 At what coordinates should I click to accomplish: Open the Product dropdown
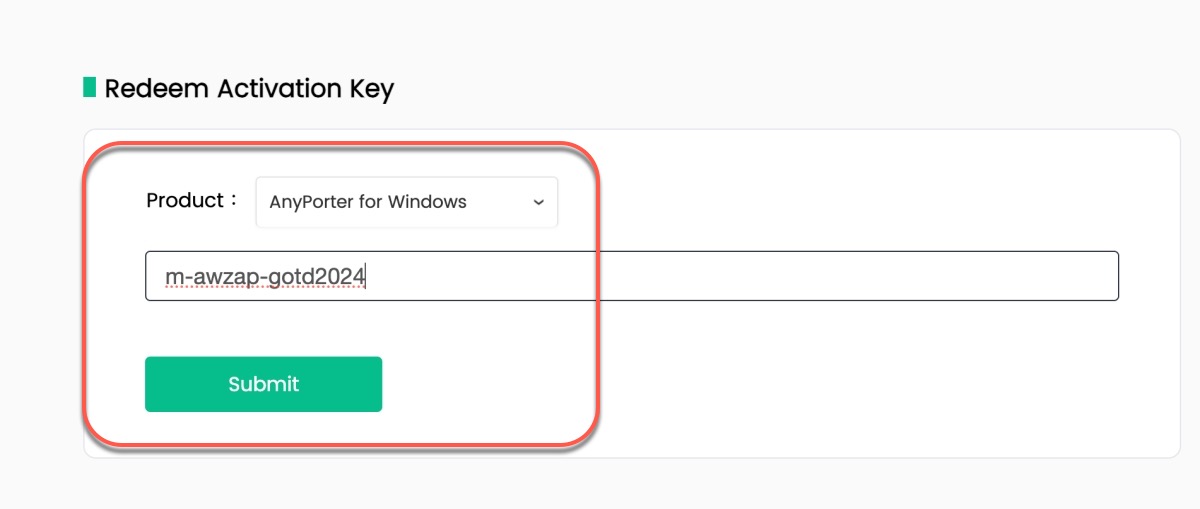(406, 202)
